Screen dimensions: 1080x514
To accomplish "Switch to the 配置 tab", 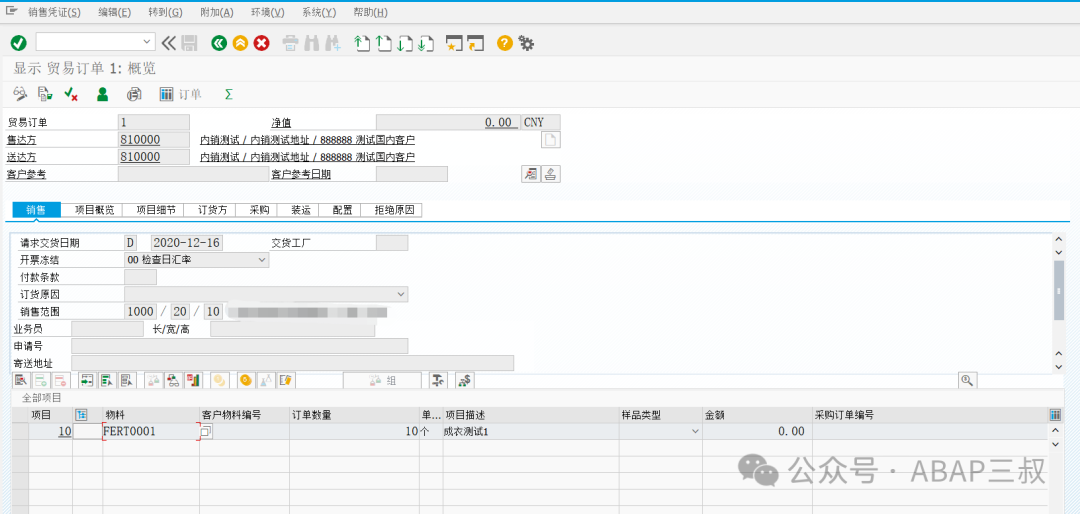I will point(340,210).
